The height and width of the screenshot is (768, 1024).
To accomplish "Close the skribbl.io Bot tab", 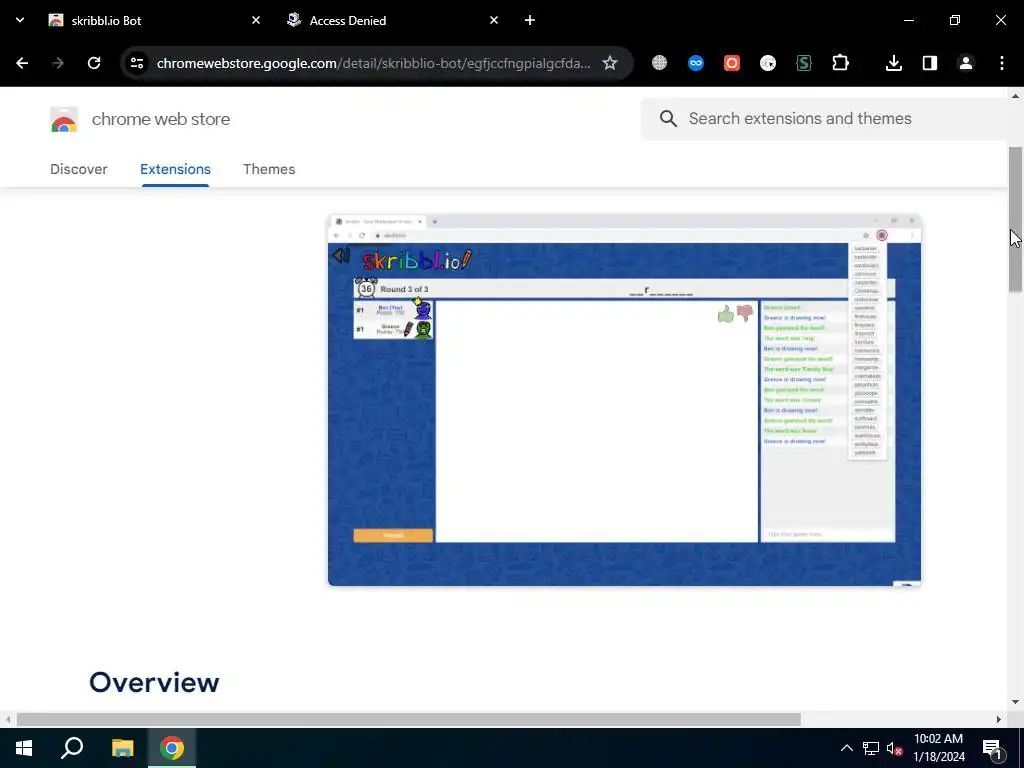I will [256, 20].
